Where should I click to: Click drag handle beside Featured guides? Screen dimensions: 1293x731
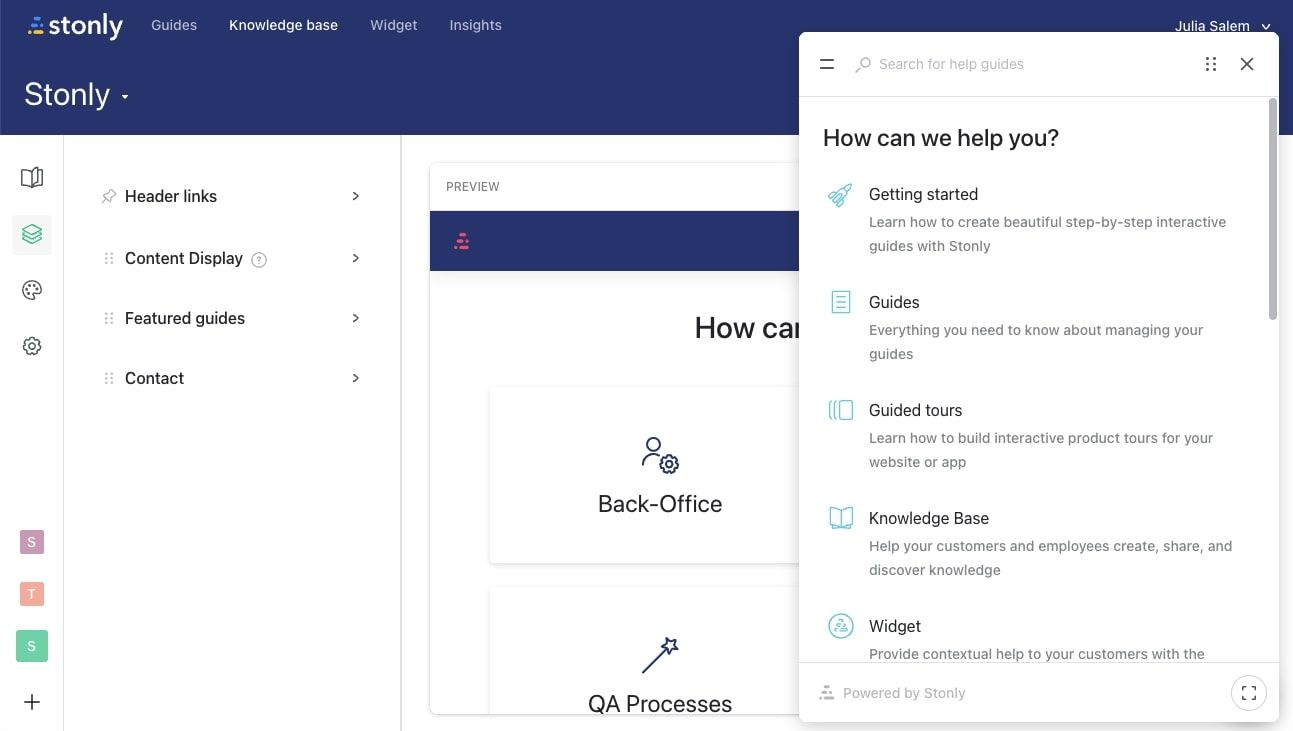[x=109, y=318]
